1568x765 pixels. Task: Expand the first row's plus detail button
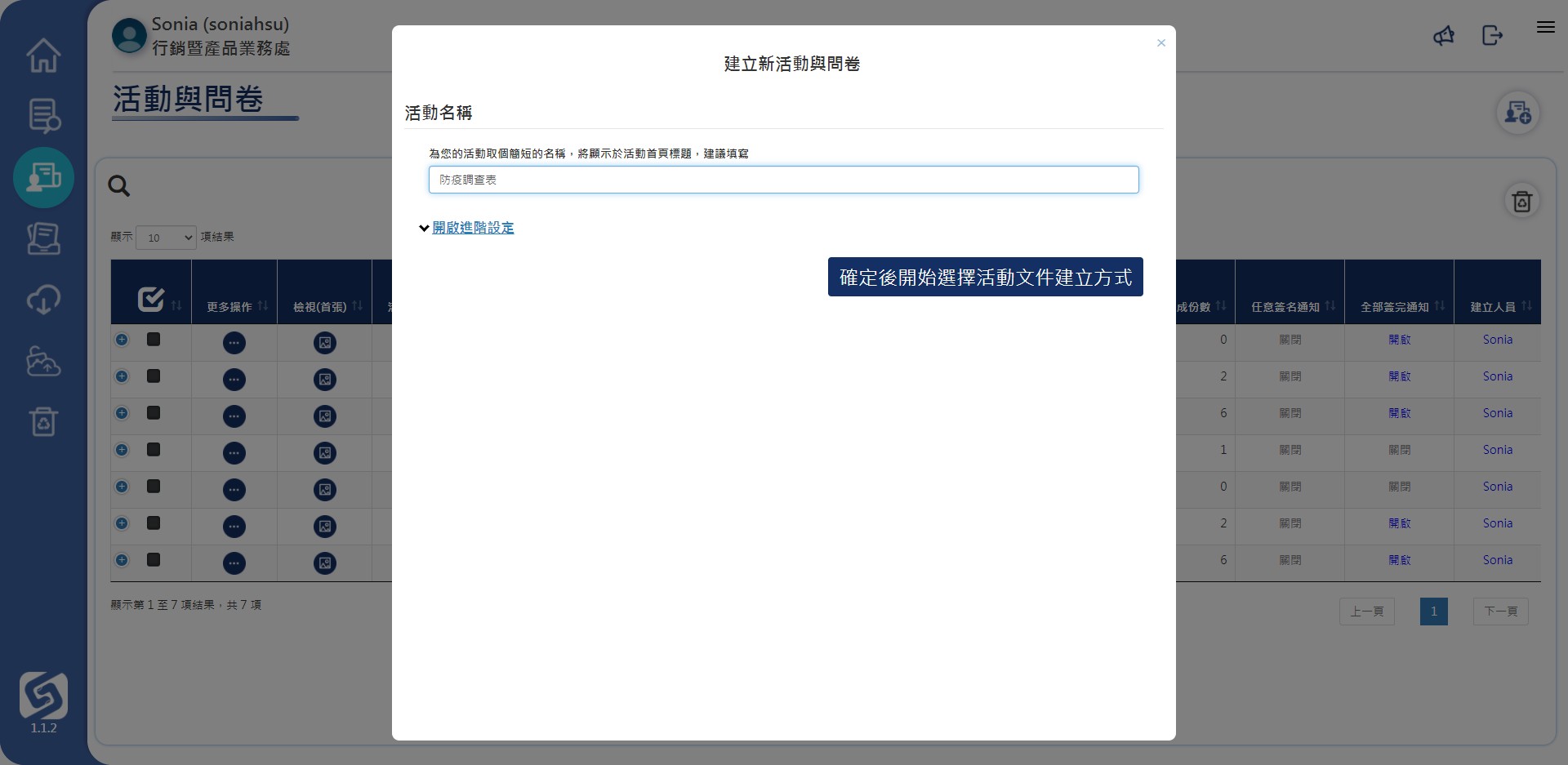tap(122, 340)
